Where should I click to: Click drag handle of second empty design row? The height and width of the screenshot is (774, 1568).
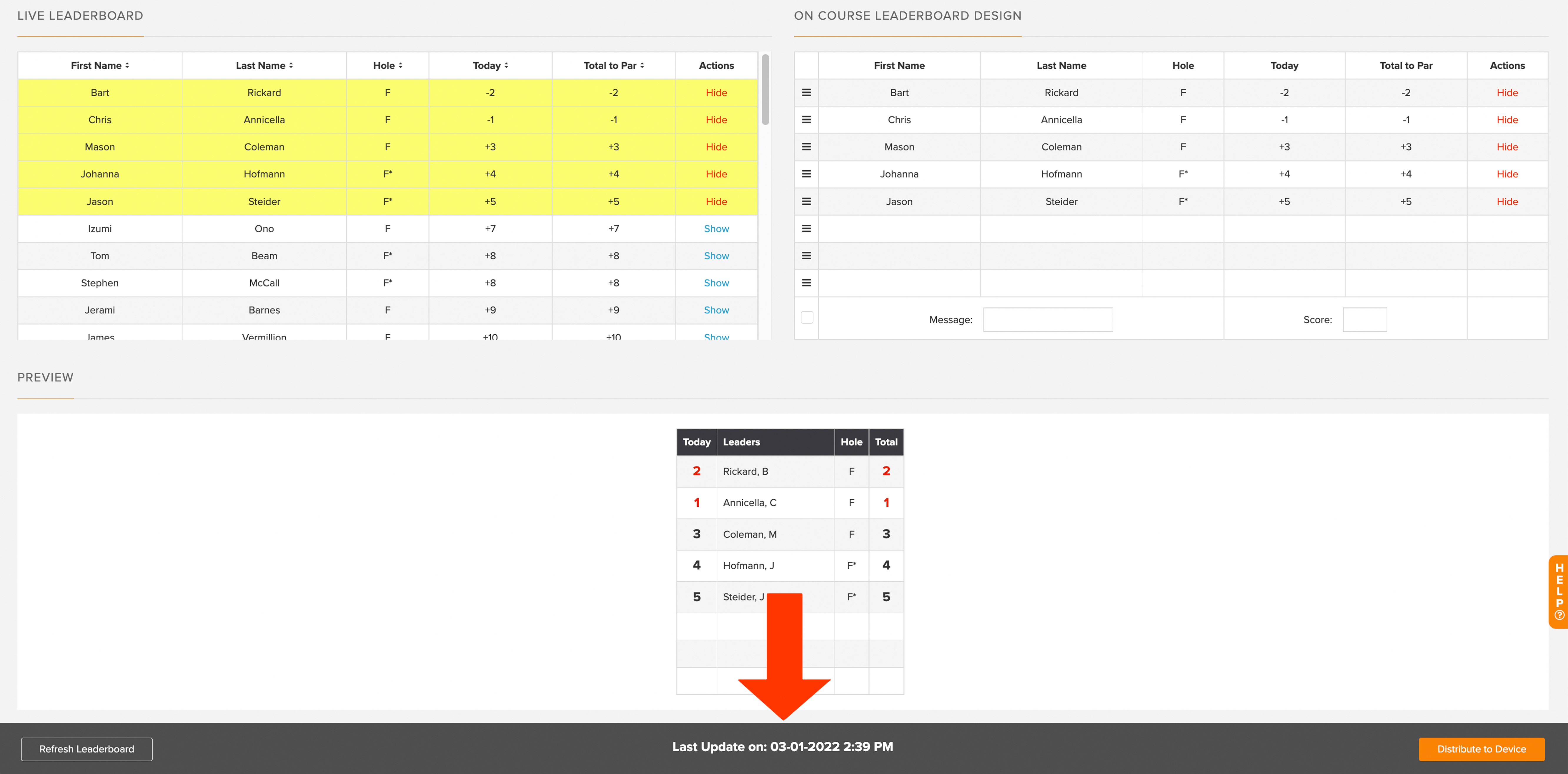click(807, 256)
